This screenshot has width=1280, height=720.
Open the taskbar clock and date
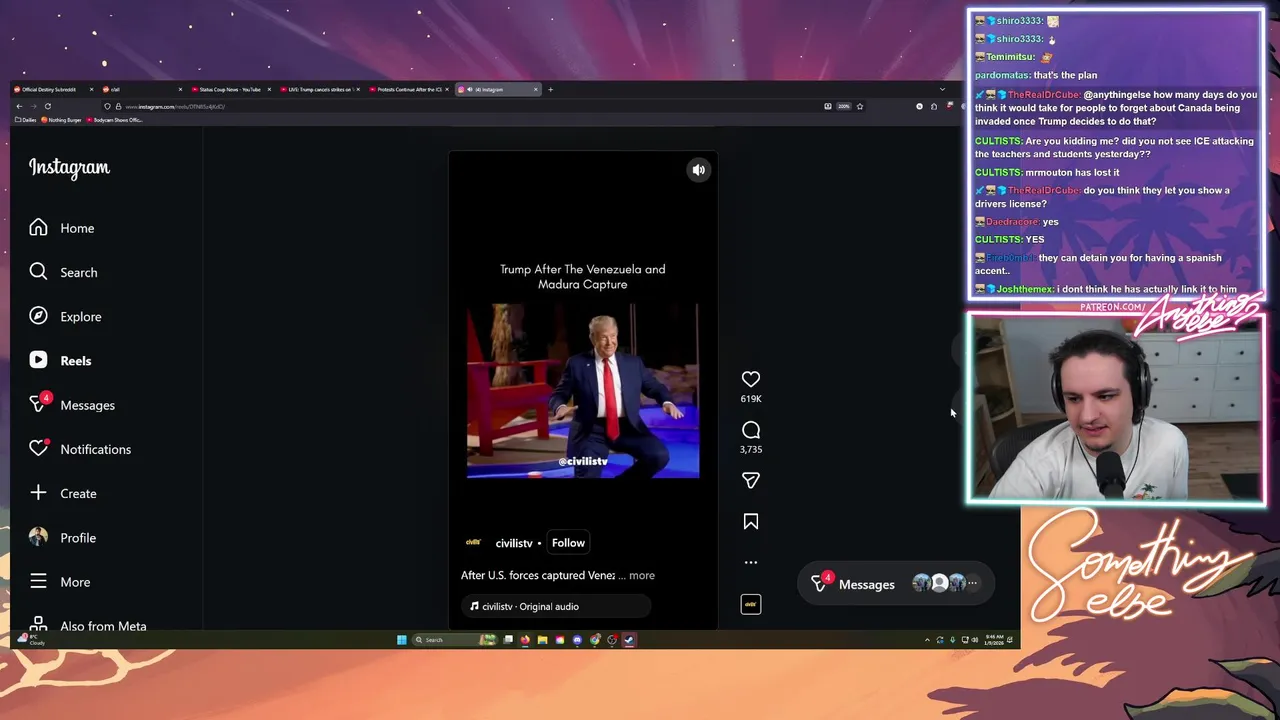(994, 639)
